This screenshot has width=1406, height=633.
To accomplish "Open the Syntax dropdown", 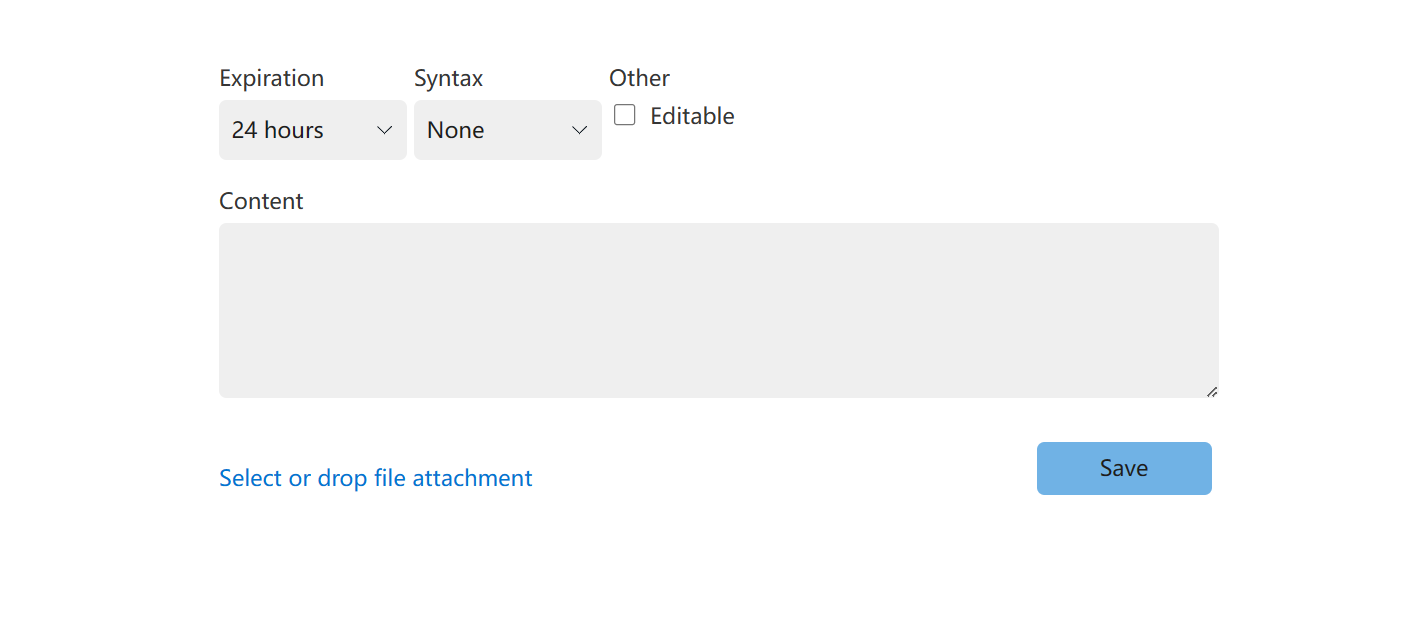I will tap(507, 130).
